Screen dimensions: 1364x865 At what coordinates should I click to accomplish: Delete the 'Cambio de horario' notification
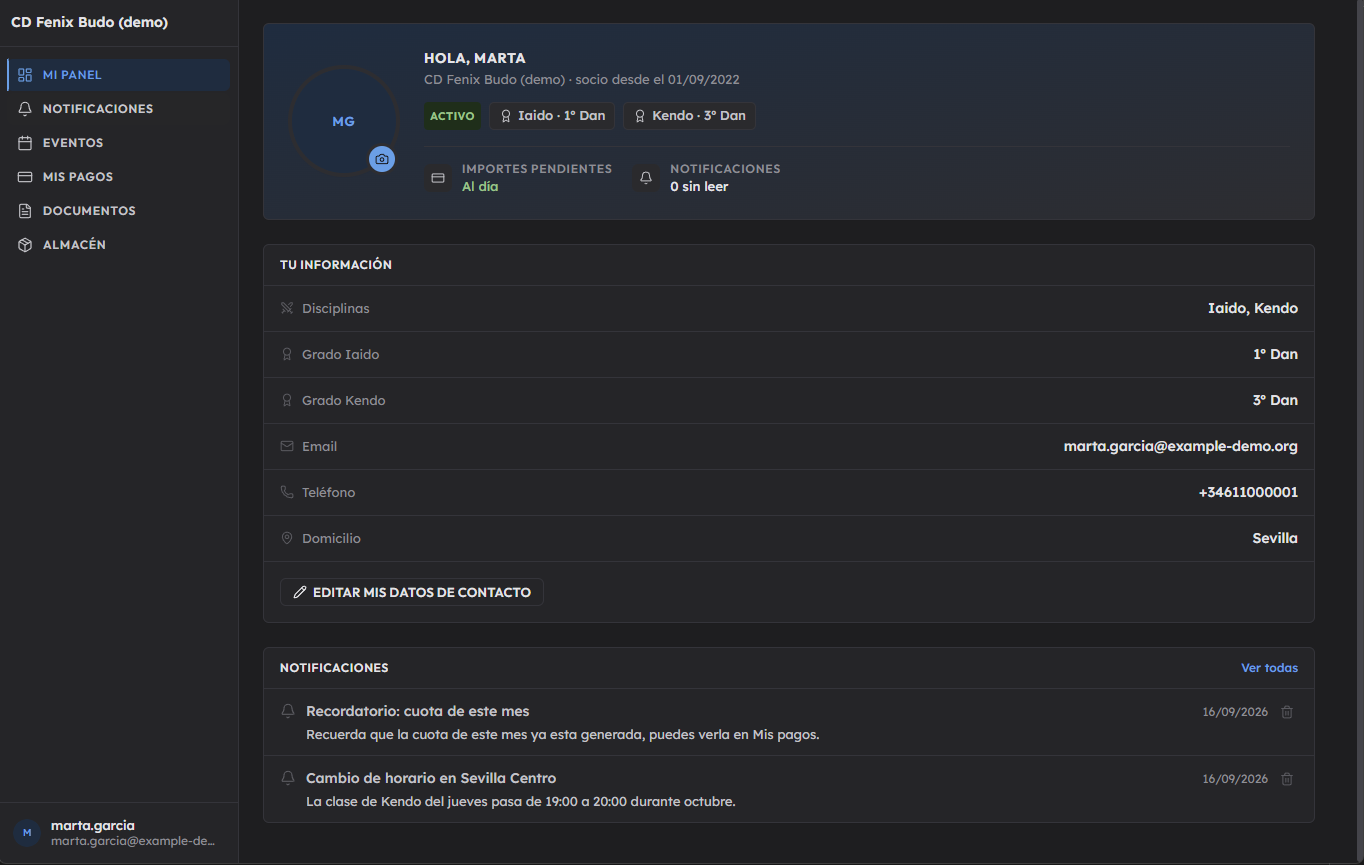(x=1287, y=779)
